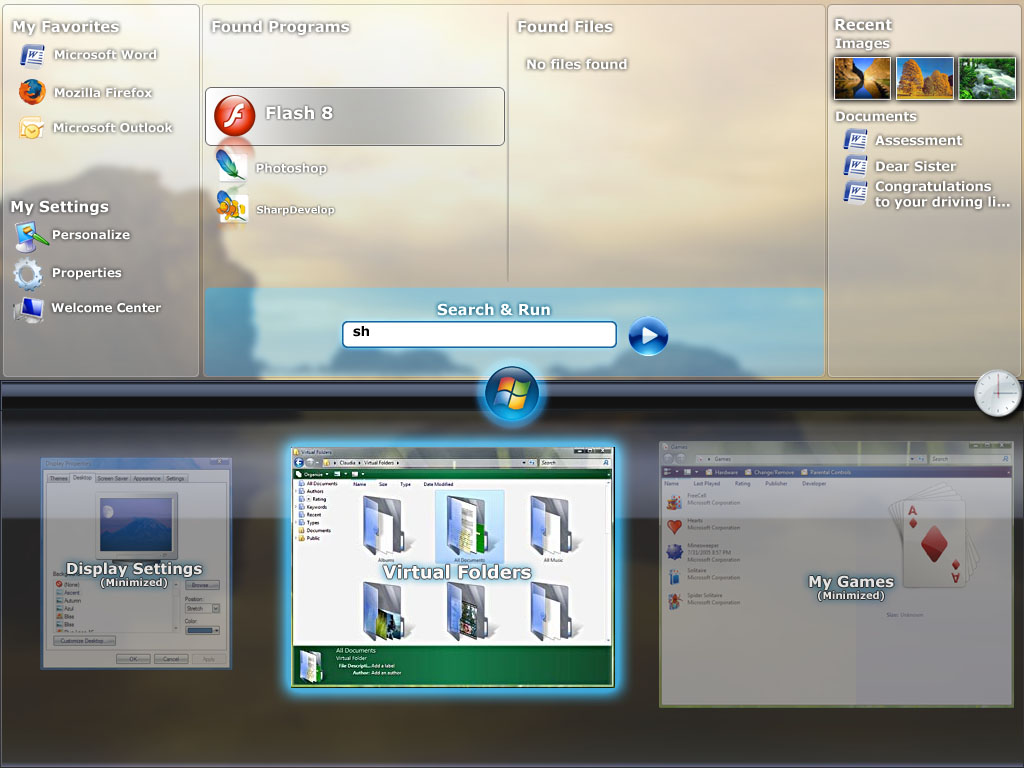1024x768 pixels.
Task: Open the waterfall forest recent image
Action: [987, 78]
